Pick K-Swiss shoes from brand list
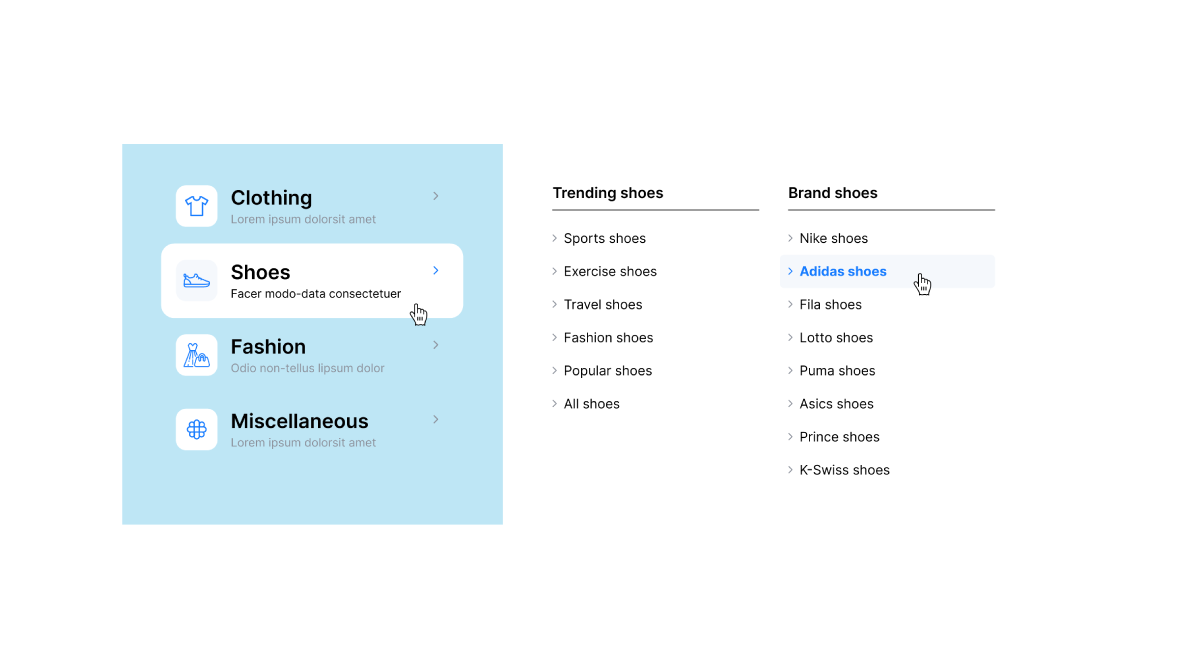This screenshot has height=669, width=1189. (844, 470)
